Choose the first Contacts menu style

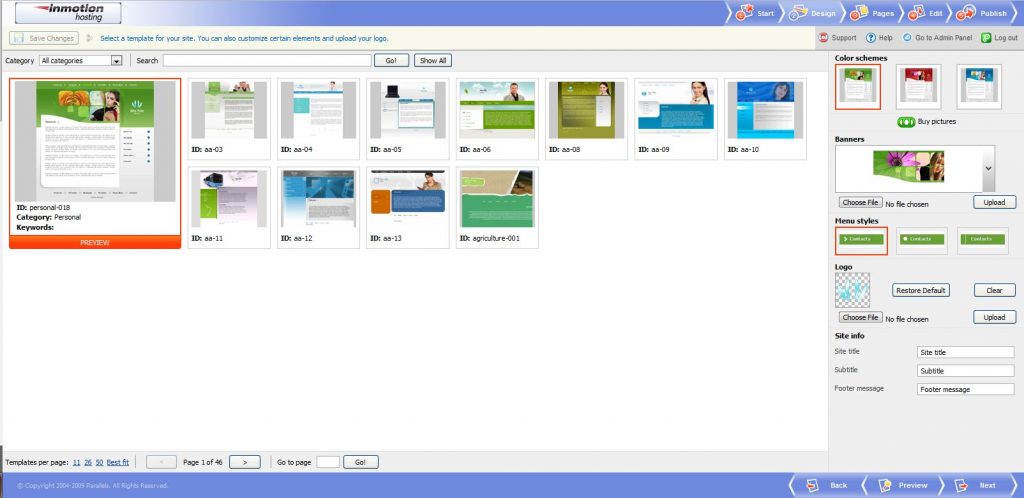coord(861,240)
